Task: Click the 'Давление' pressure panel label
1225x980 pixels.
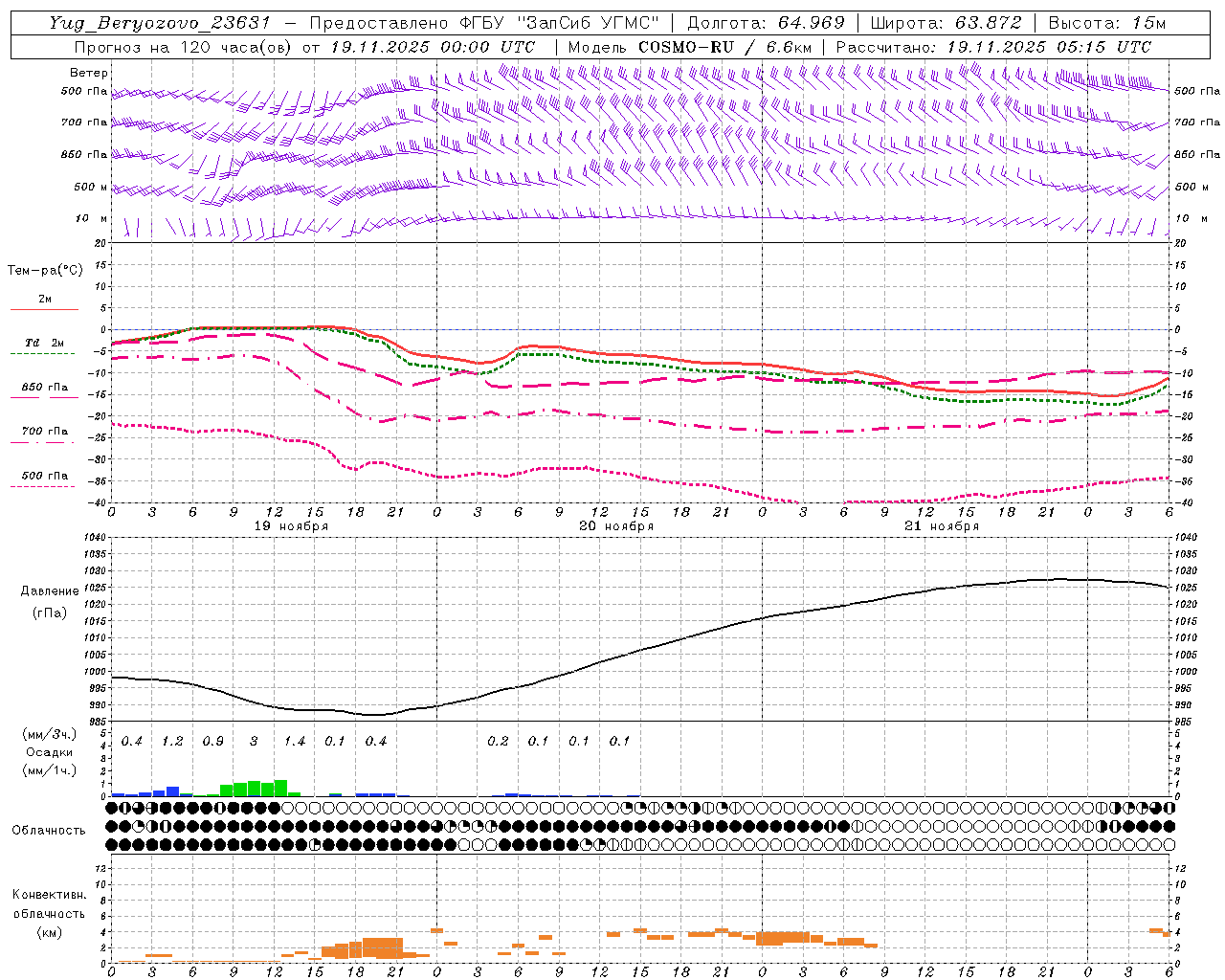Action: coord(50,591)
